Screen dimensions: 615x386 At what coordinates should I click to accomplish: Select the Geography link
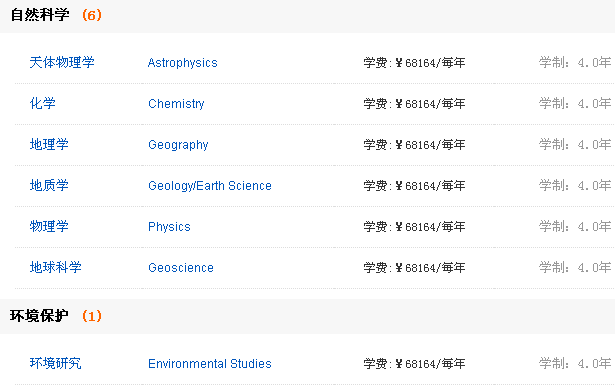click(178, 145)
